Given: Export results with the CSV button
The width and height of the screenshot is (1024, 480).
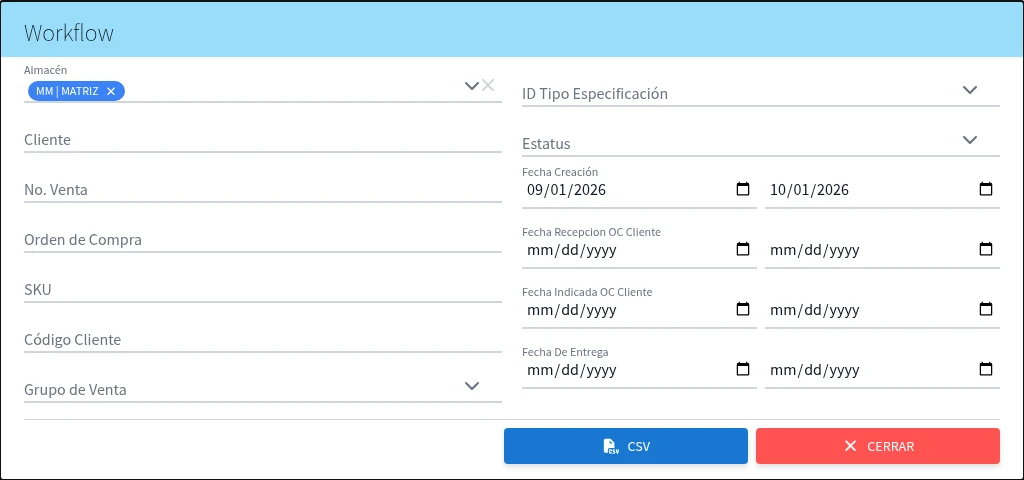Looking at the screenshot, I should tap(626, 446).
